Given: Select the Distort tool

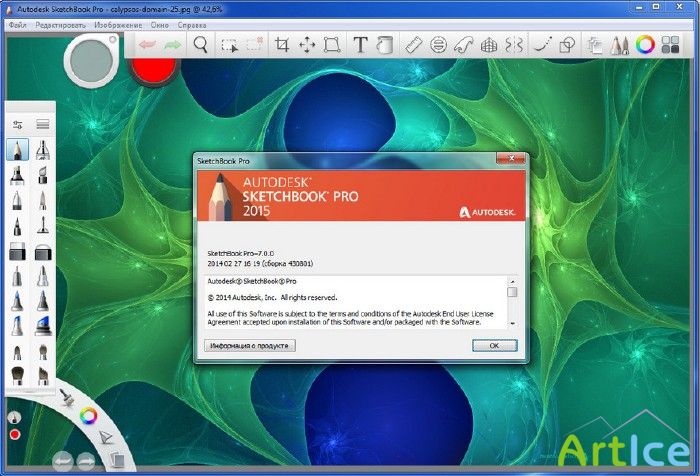Looking at the screenshot, I should 332,45.
